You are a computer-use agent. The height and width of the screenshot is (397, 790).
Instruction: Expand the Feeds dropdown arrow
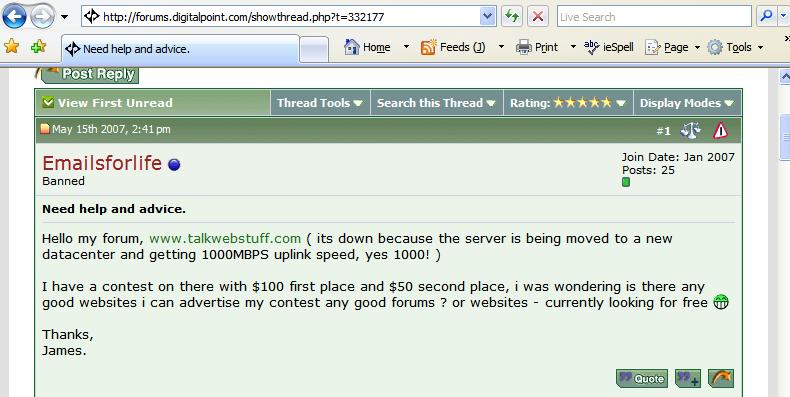(x=501, y=47)
